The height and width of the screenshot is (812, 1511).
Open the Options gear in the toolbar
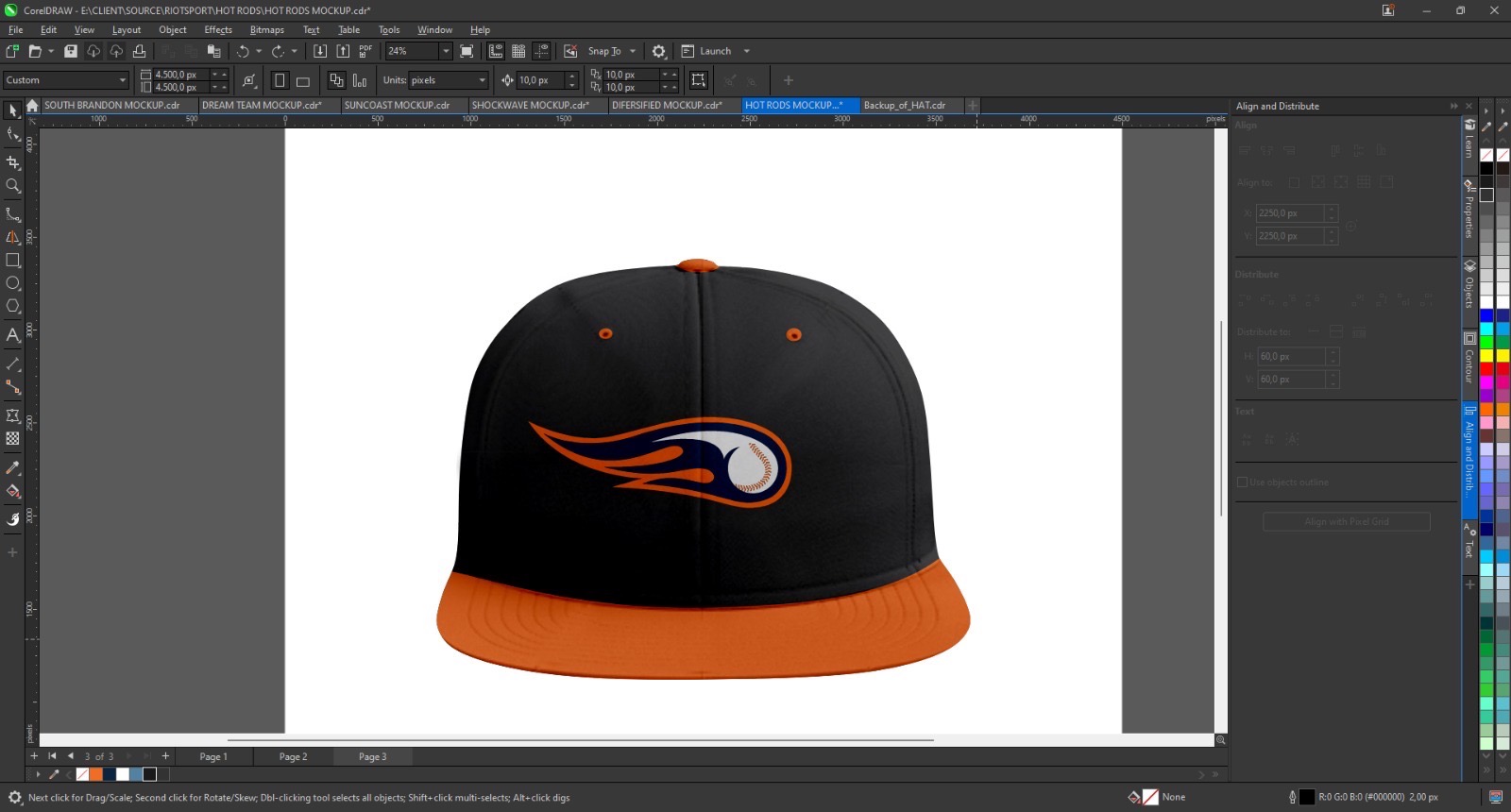coord(659,51)
